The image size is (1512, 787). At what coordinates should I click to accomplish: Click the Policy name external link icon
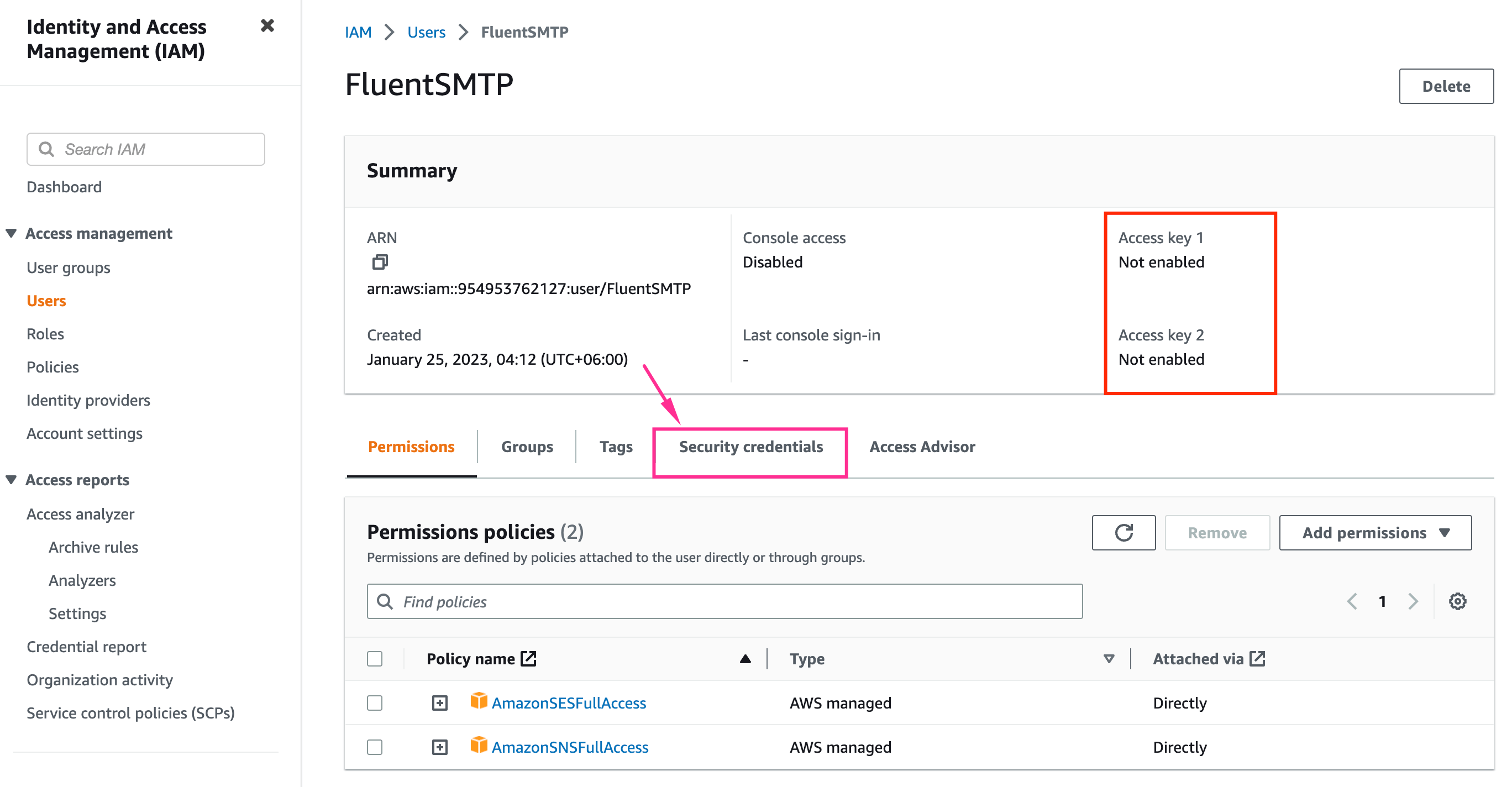point(528,658)
